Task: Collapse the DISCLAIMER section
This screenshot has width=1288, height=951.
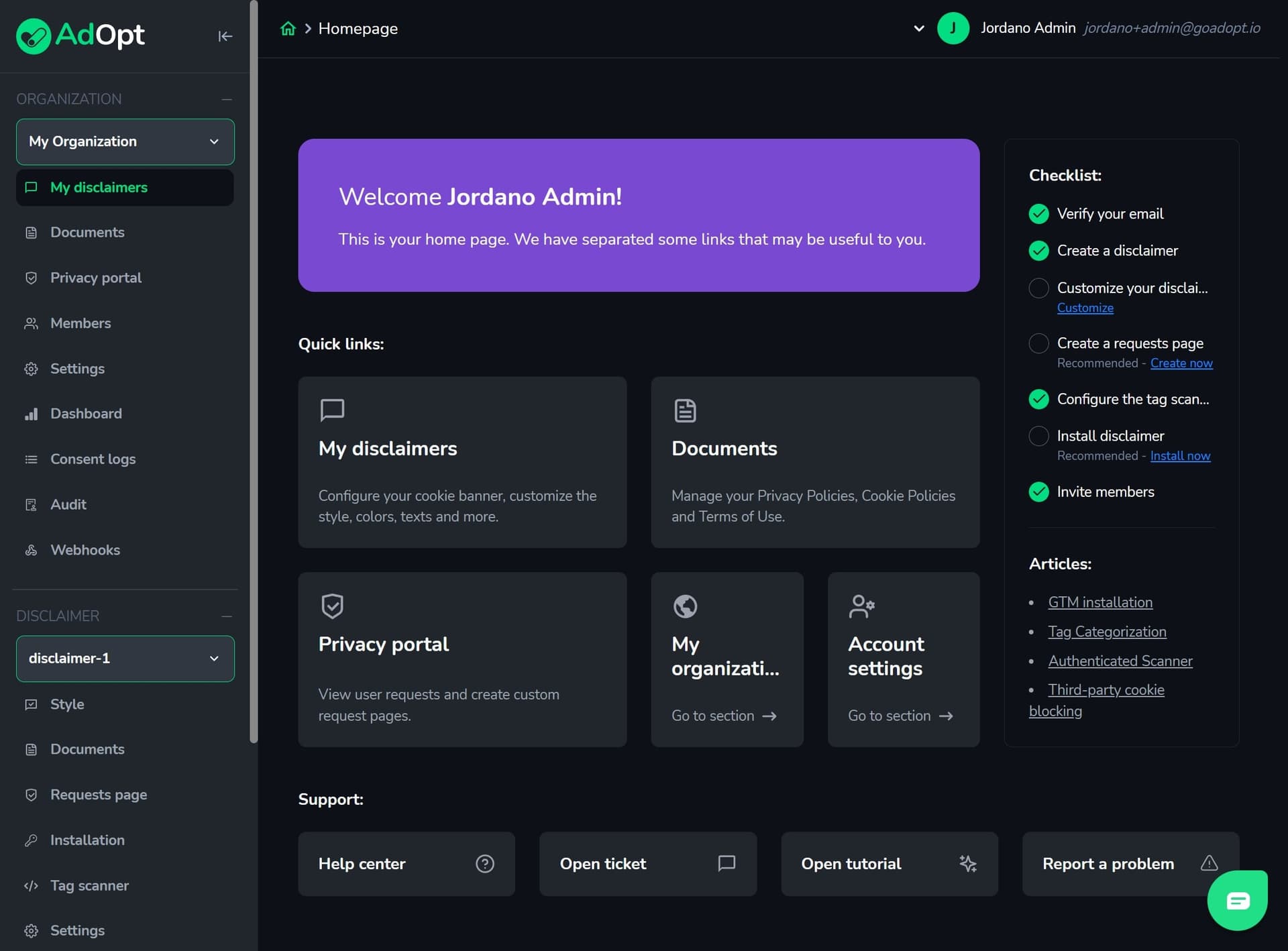Action: [227, 616]
